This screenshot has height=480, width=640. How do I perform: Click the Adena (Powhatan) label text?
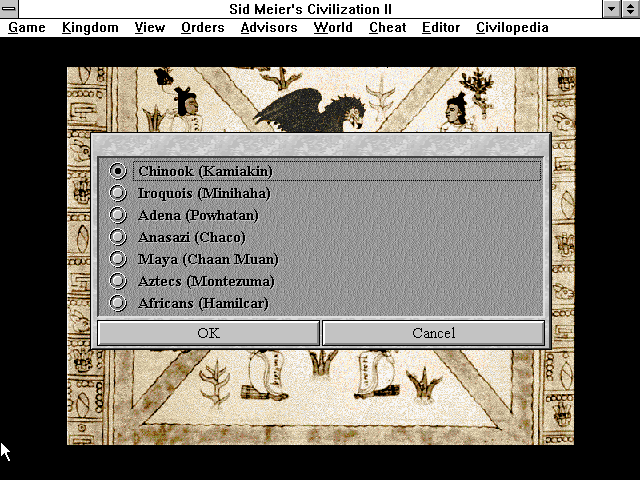pyautogui.click(x=198, y=215)
